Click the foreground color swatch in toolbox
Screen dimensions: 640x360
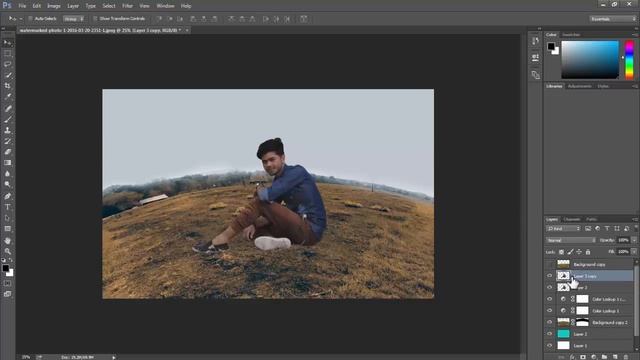(5, 268)
